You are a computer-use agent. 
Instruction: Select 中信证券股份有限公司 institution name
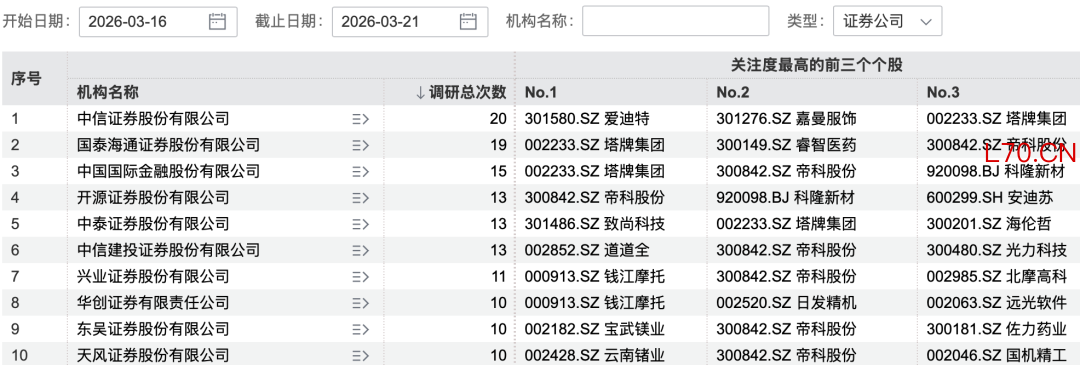[153, 119]
